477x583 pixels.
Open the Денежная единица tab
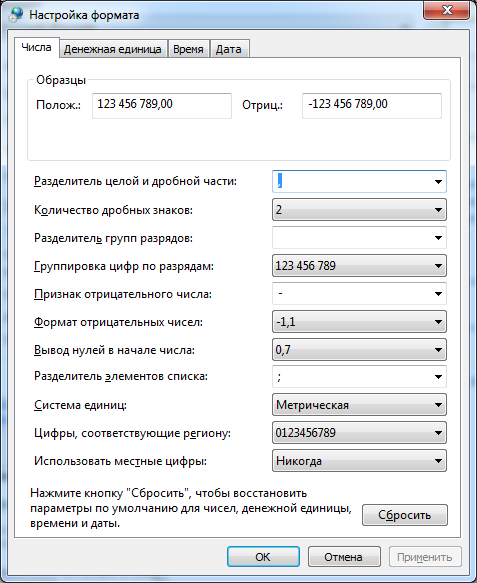pos(113,49)
